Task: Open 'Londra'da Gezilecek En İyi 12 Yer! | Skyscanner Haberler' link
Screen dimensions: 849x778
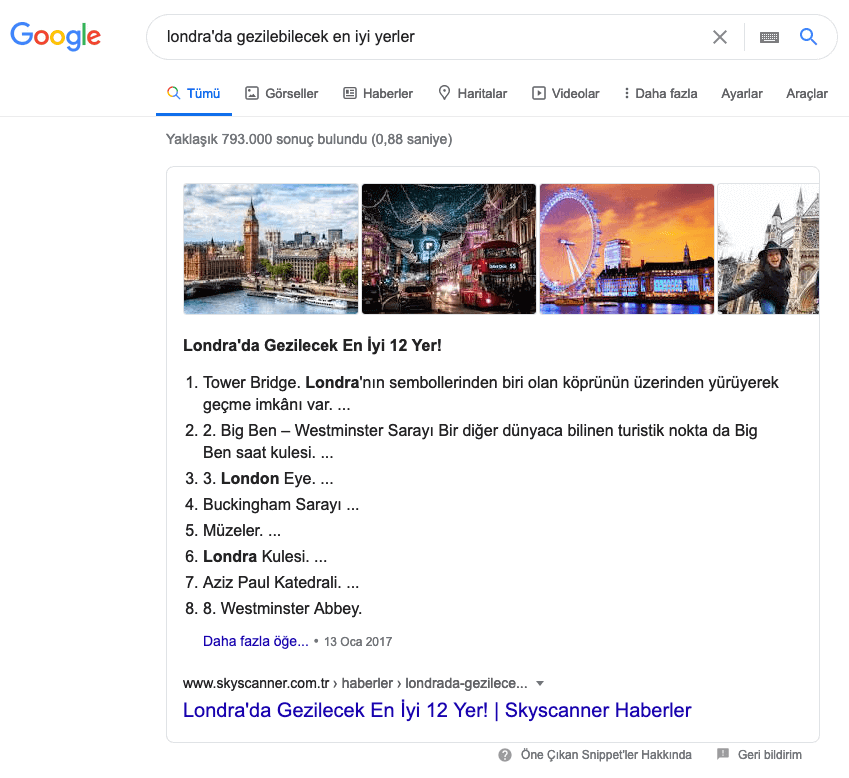Action: [x=437, y=710]
